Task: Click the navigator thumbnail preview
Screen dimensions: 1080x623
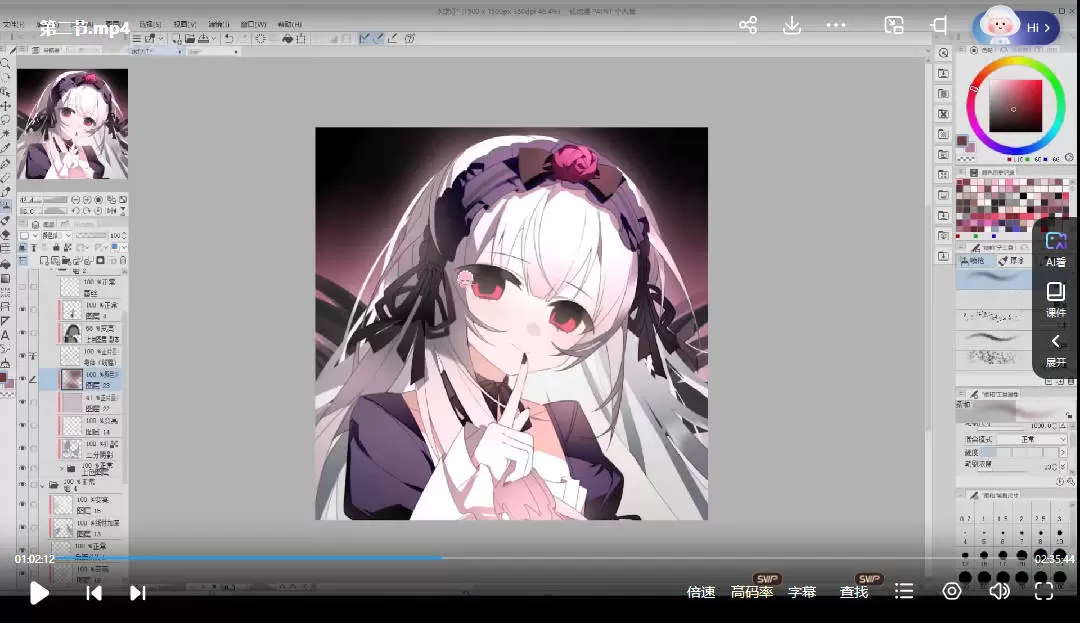Action: tap(72, 124)
